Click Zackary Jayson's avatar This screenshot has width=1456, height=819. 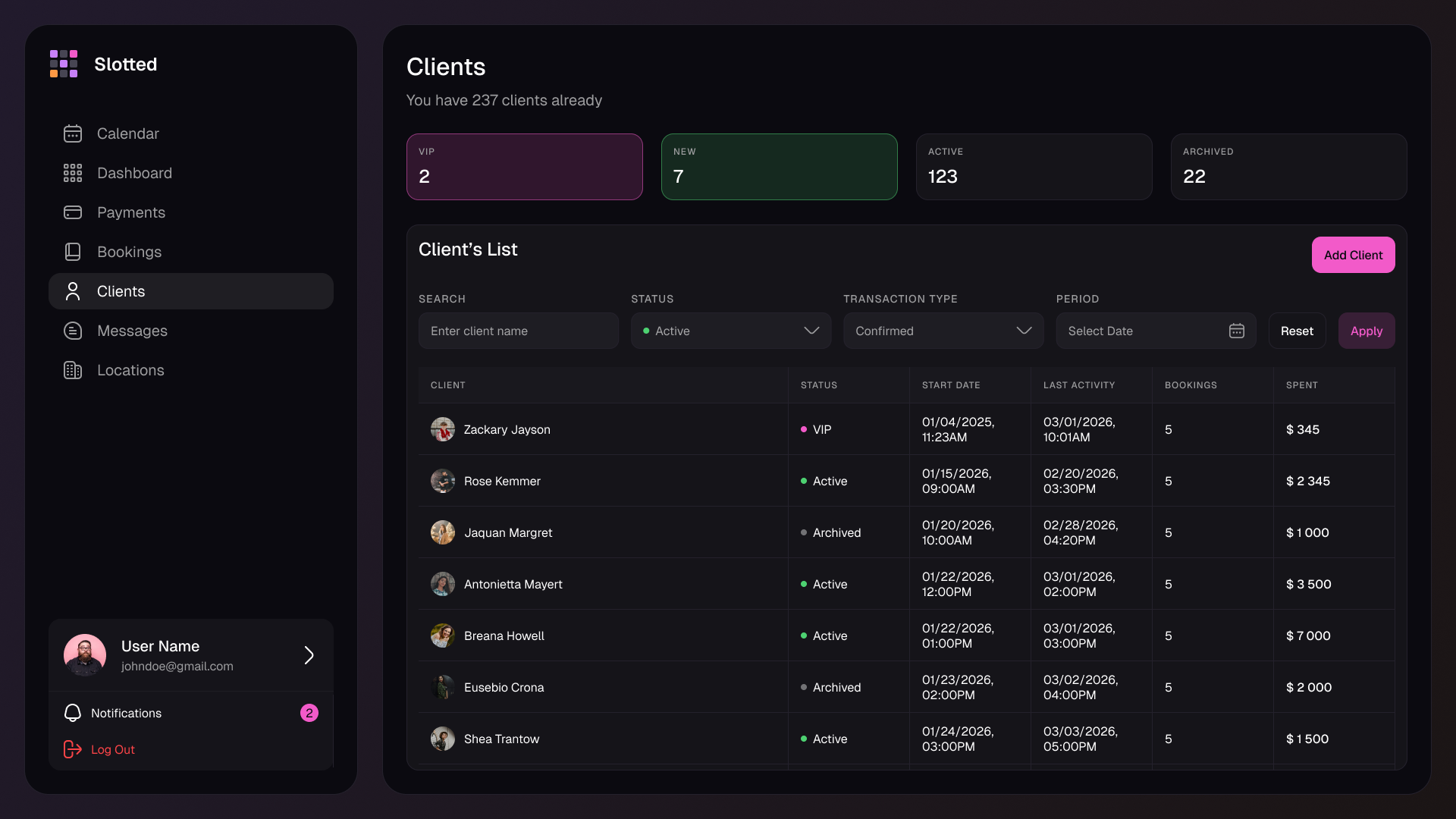443,429
